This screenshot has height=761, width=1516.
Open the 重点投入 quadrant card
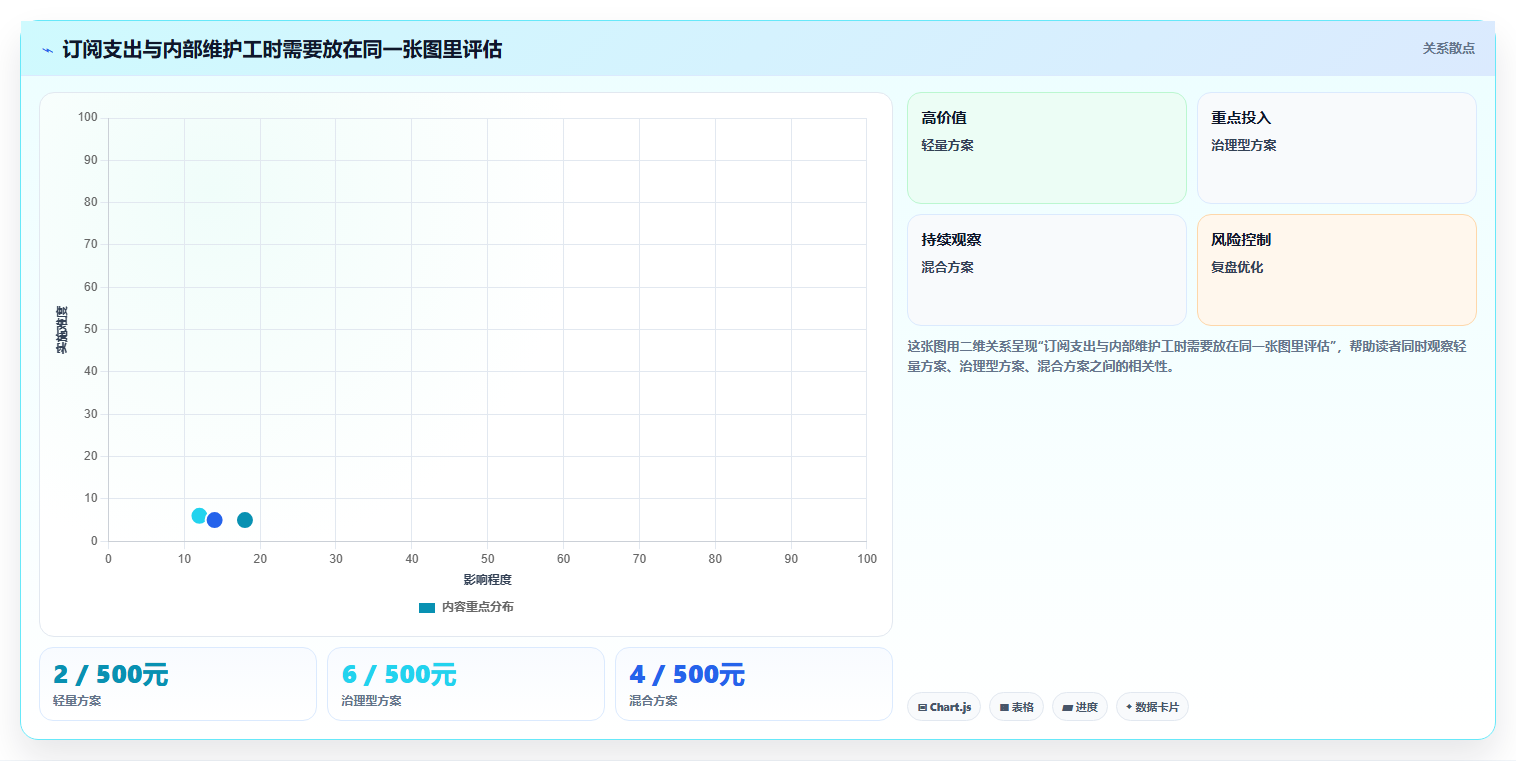click(x=1337, y=148)
